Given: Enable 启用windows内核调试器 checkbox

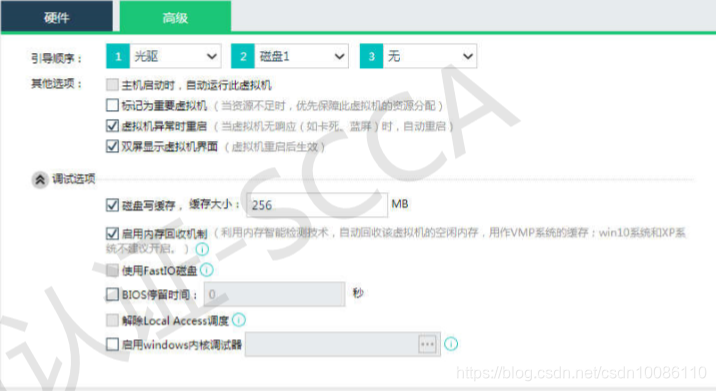Looking at the screenshot, I should coord(112,344).
